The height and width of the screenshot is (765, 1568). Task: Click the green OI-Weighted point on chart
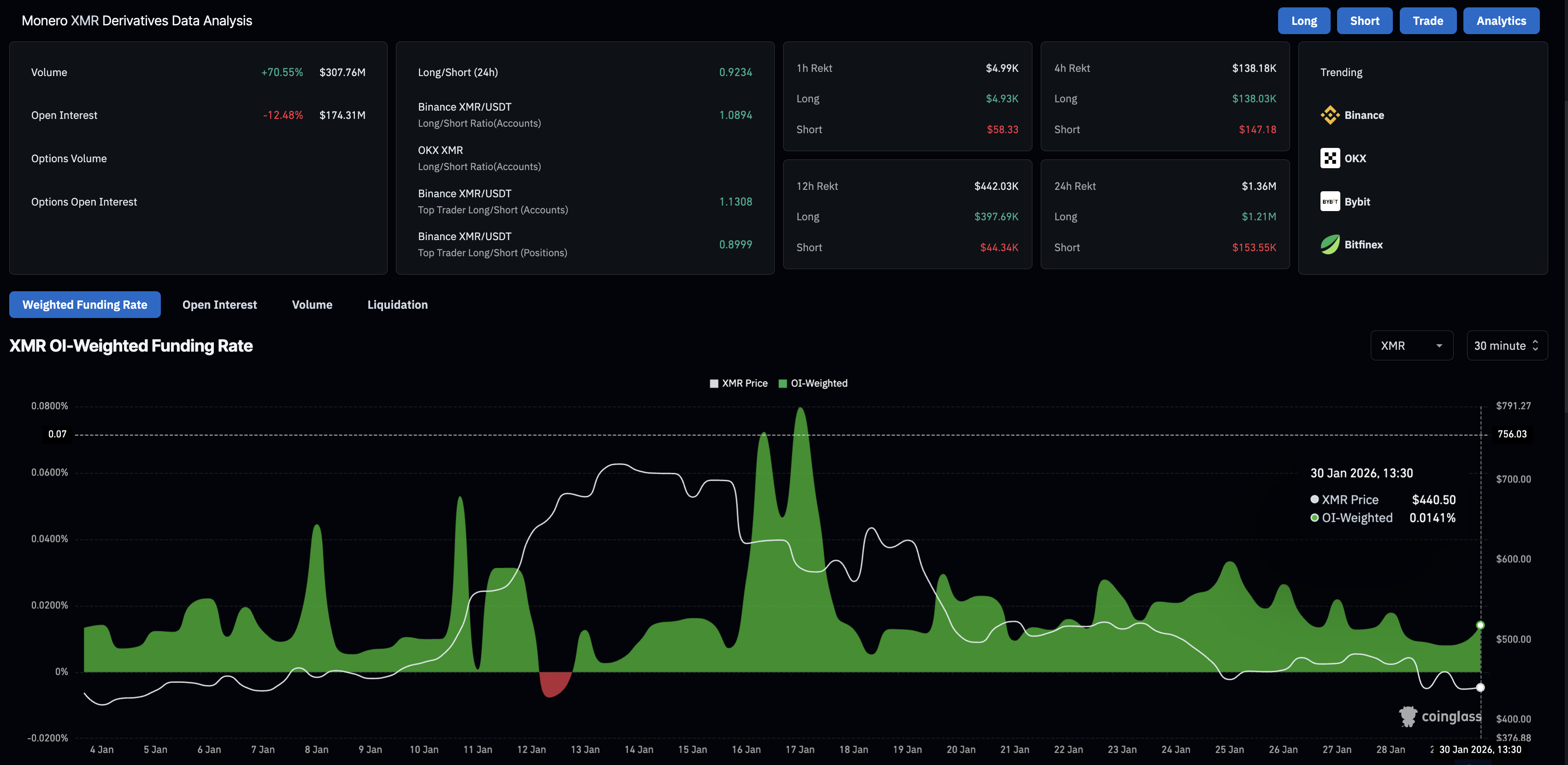[1480, 625]
